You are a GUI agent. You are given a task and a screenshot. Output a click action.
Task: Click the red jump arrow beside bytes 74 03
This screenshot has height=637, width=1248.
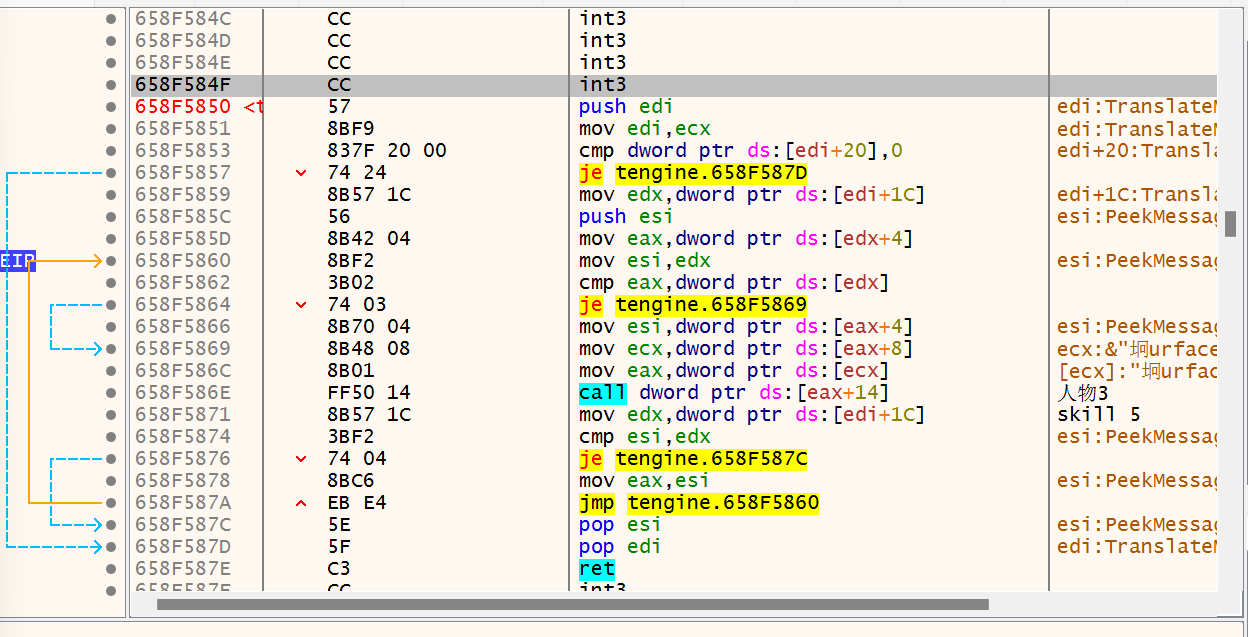301,305
